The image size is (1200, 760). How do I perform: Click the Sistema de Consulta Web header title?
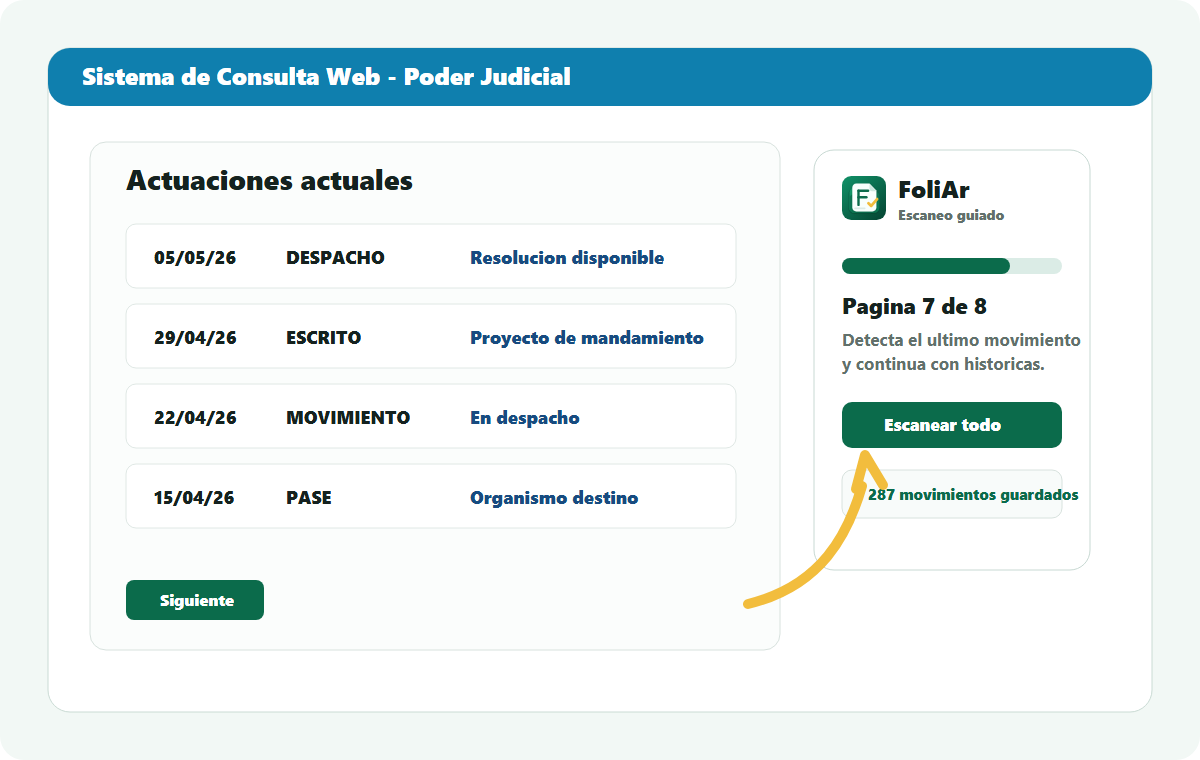click(326, 77)
